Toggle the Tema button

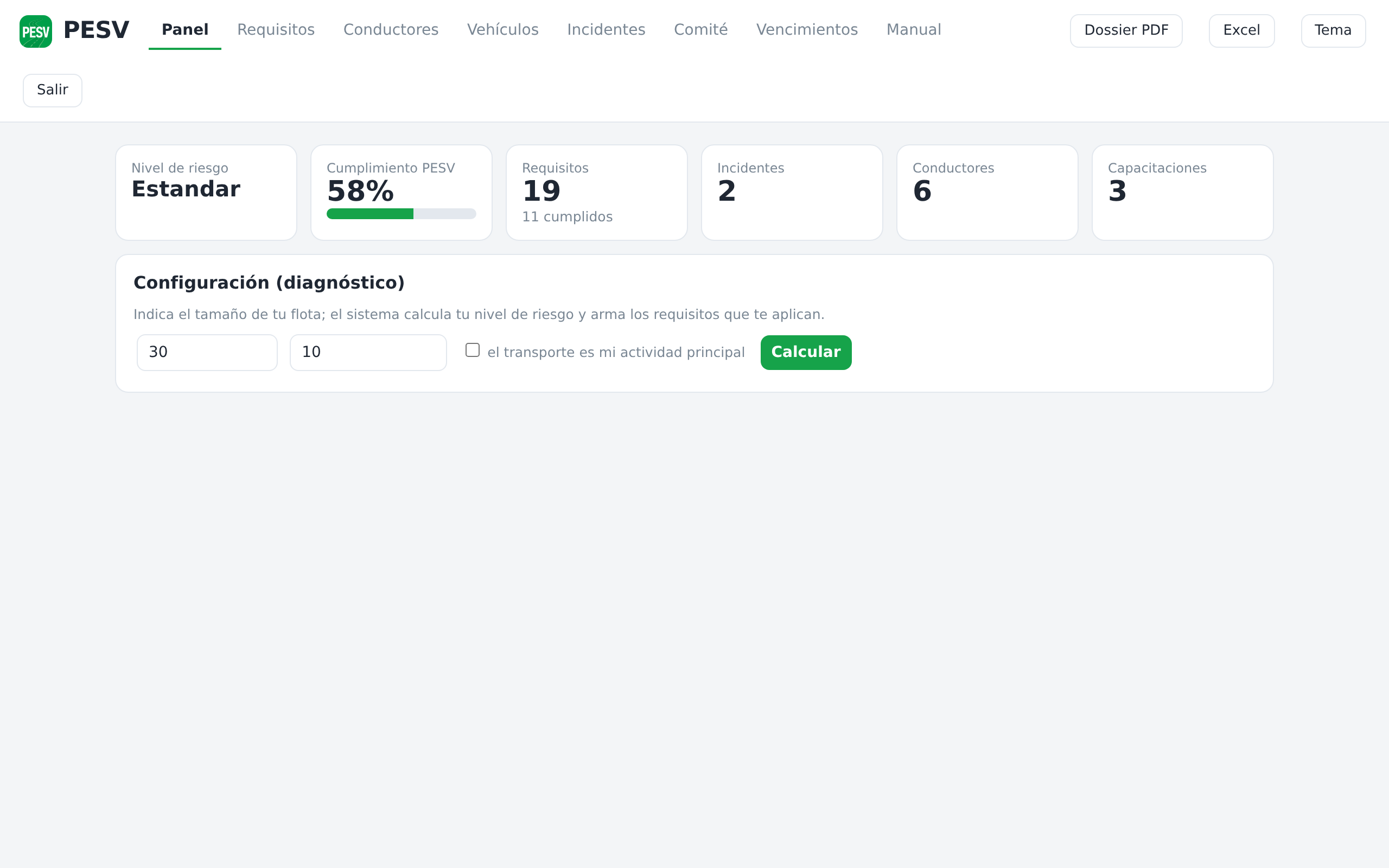1333,30
